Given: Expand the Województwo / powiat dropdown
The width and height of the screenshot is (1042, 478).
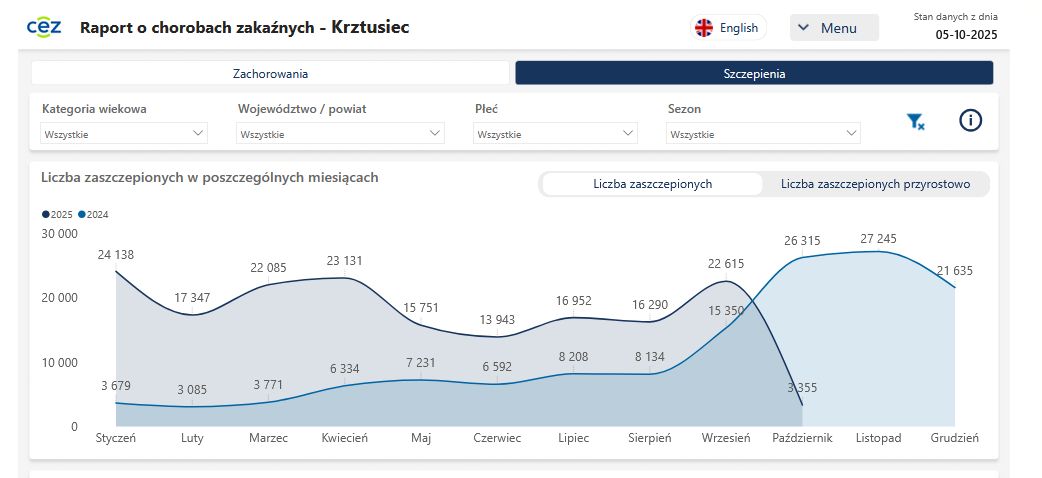Looking at the screenshot, I should (340, 134).
